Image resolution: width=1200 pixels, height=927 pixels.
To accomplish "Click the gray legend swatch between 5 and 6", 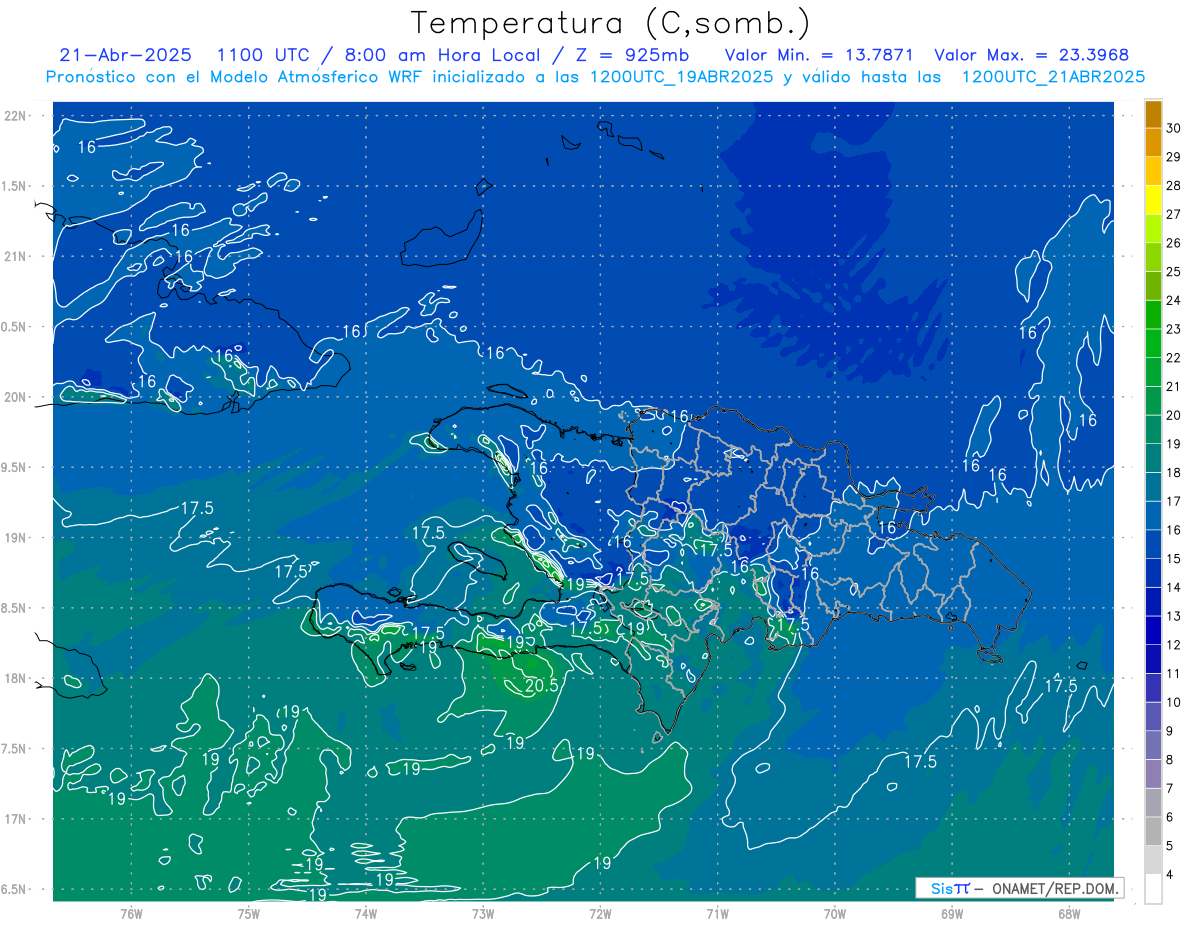I will tap(1153, 832).
